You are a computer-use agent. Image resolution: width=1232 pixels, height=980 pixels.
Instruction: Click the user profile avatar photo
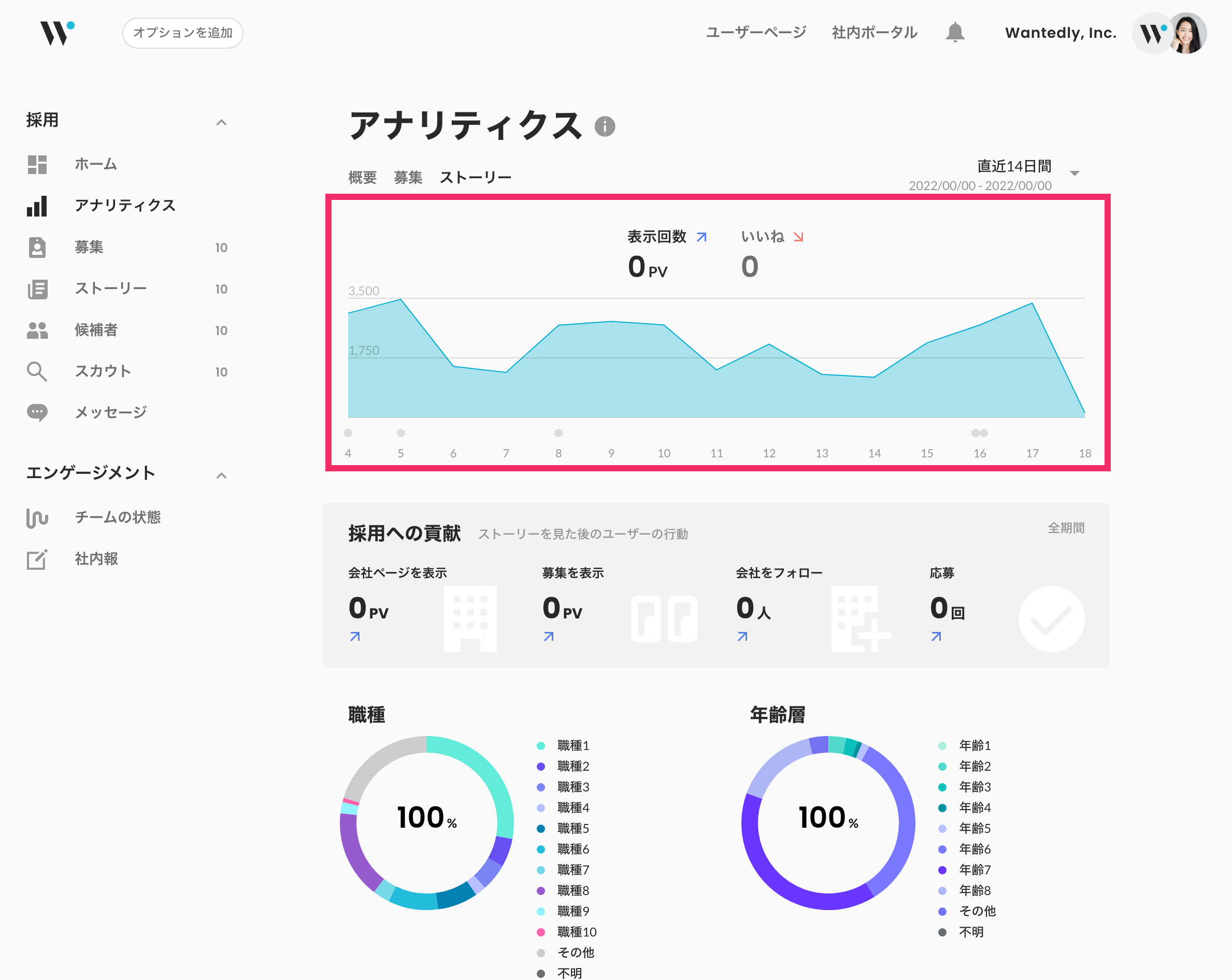point(1187,34)
